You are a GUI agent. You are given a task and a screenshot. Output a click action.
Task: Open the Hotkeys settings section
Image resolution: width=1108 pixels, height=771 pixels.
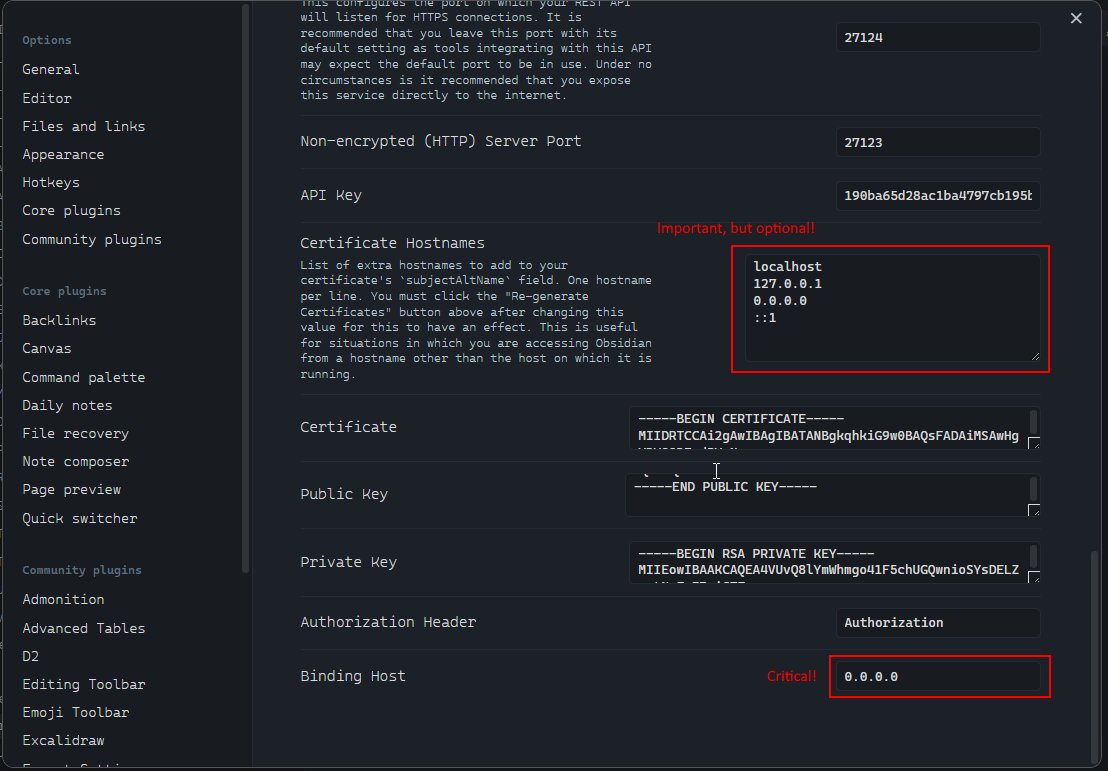click(50, 182)
